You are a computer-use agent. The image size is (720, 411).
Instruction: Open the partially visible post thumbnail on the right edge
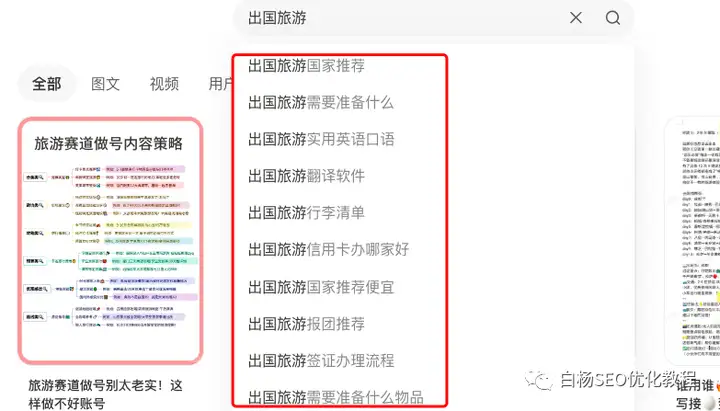693,241
